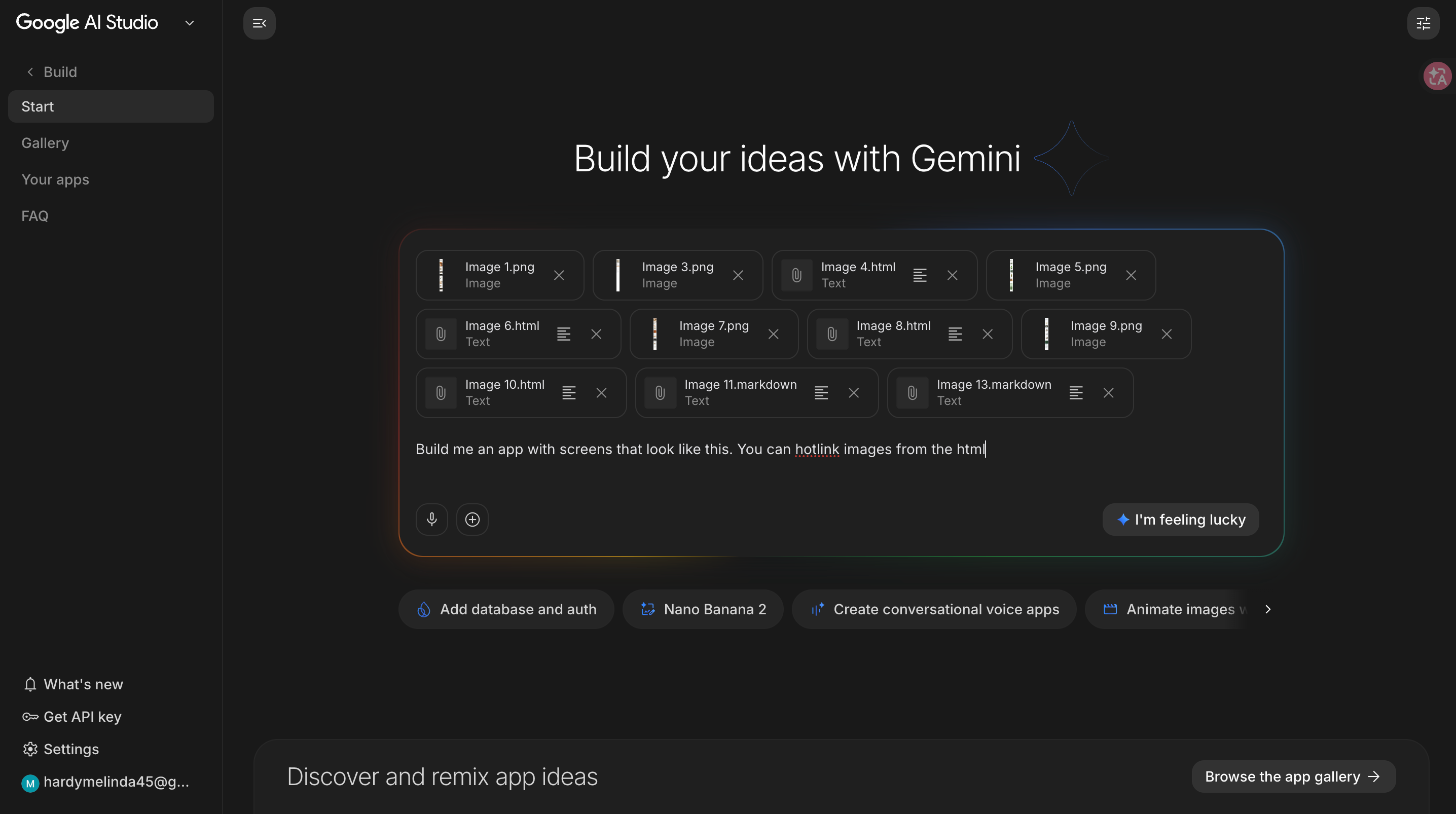This screenshot has height=814, width=1456.
Task: Go back using Build chevron
Action: 30,72
